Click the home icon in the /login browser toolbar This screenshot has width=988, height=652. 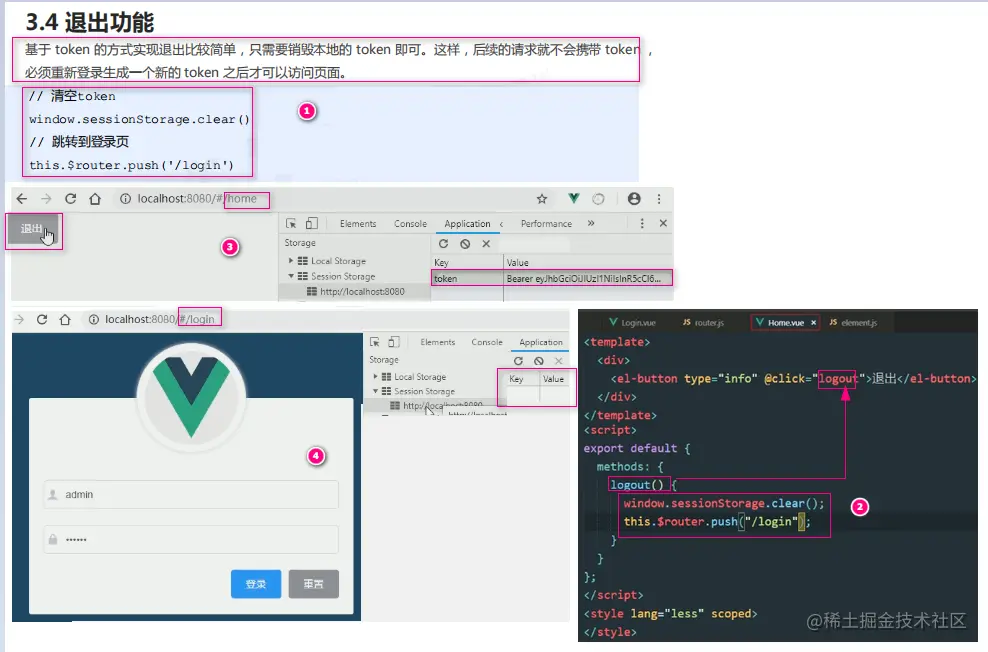coord(65,319)
